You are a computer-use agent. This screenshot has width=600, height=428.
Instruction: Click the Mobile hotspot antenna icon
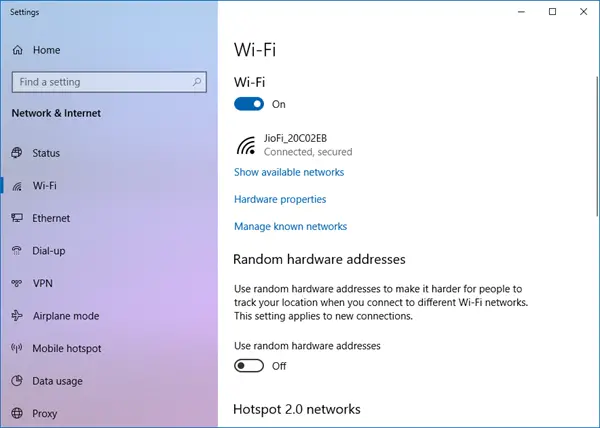pos(17,348)
